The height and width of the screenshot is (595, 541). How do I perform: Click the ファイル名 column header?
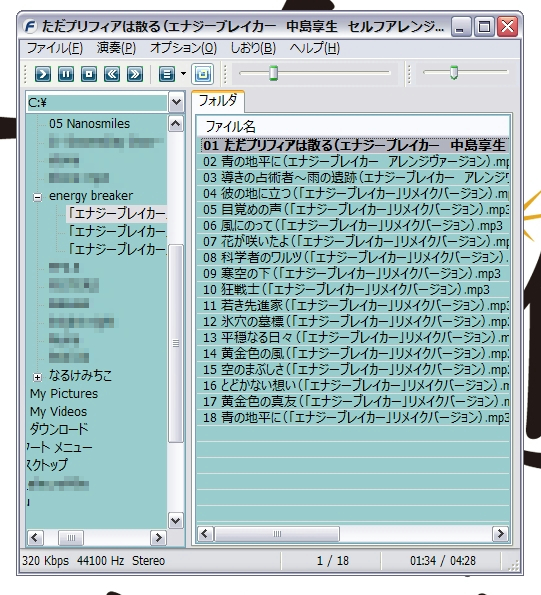point(352,126)
